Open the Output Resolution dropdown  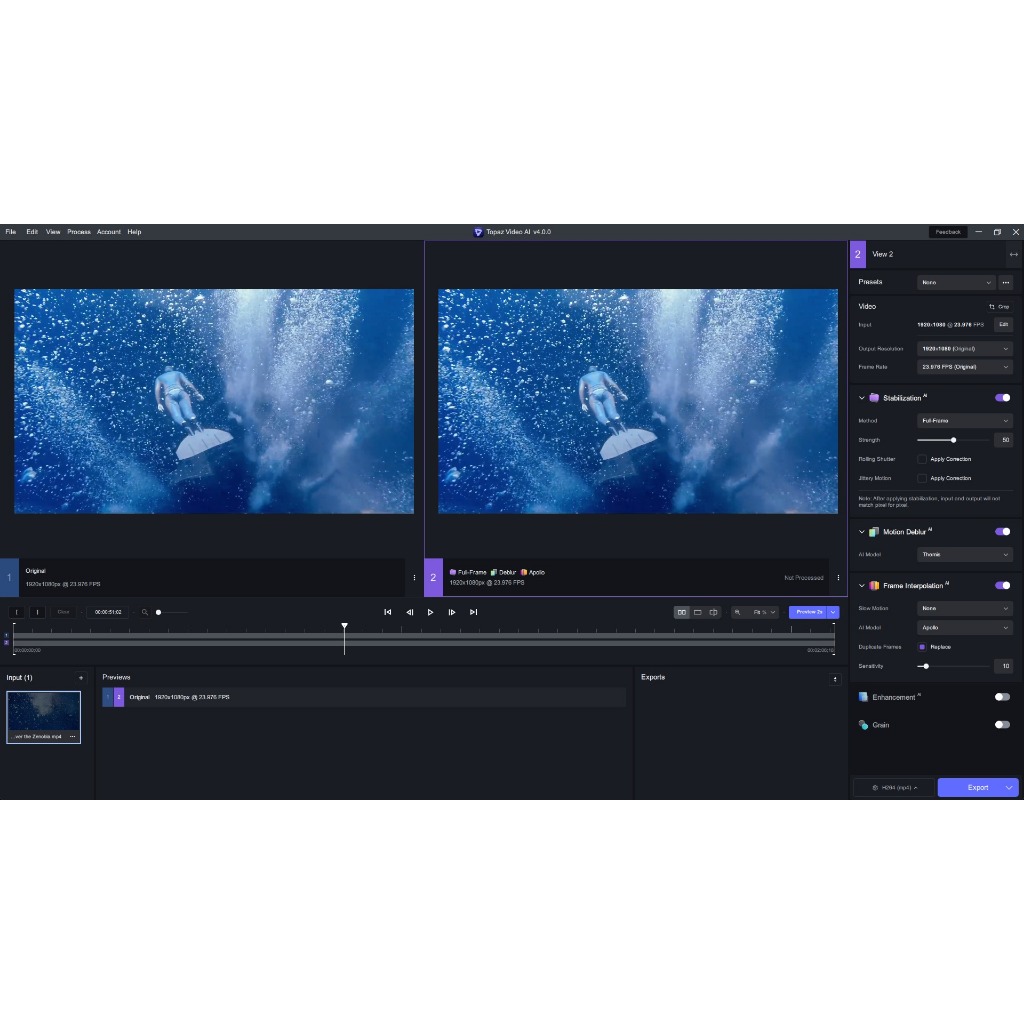tap(965, 349)
